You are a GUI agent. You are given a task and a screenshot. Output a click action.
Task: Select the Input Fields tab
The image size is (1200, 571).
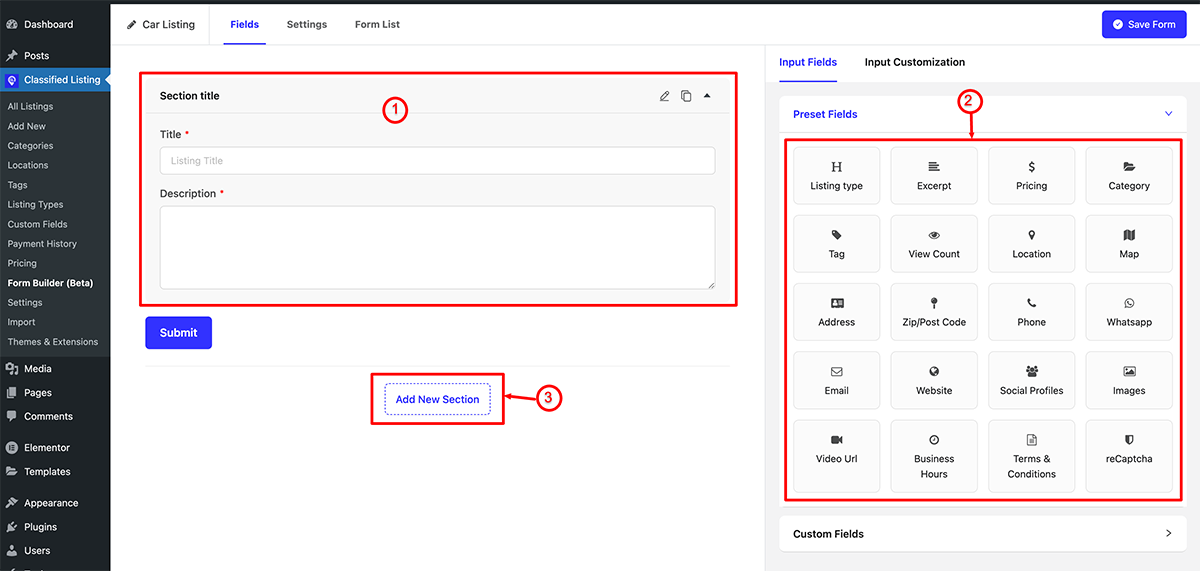808,62
